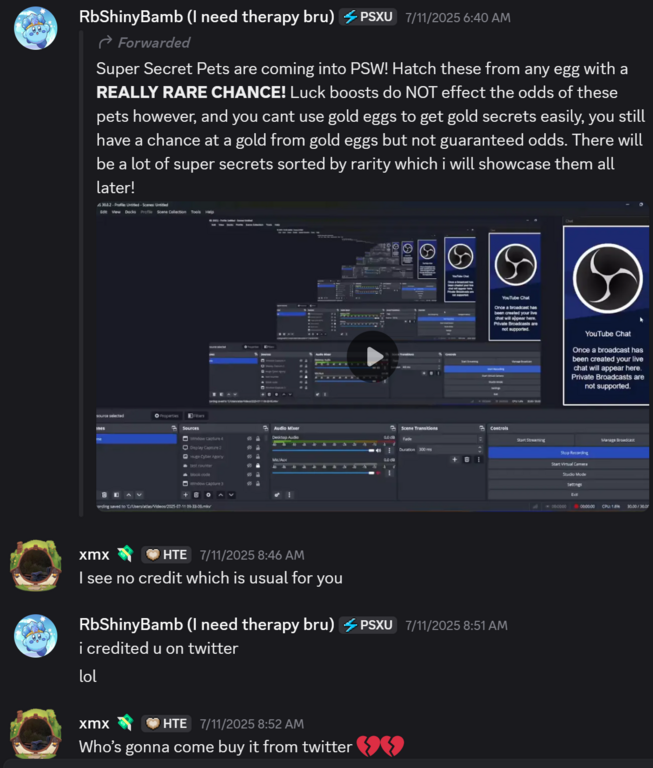Click the Forwarded label text

click(x=154, y=42)
